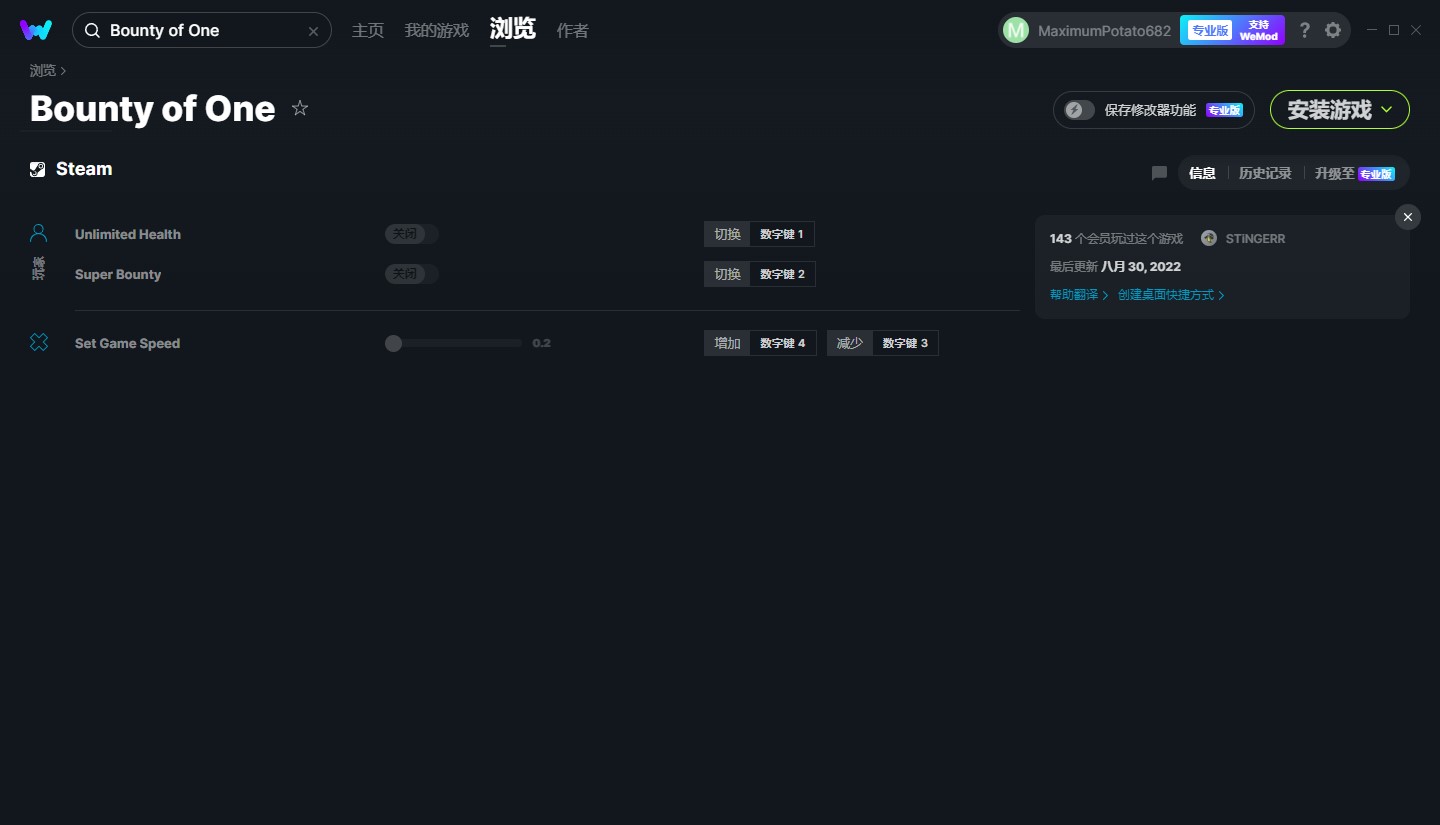The height and width of the screenshot is (825, 1440).
Task: Click the 浏览 breadcrumb link
Action: [x=43, y=70]
